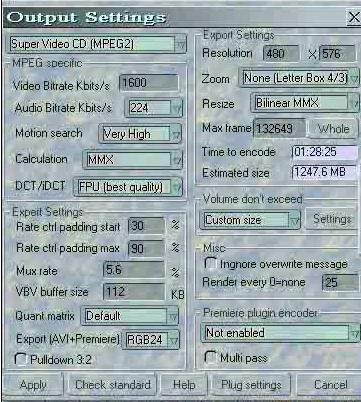
Task: Click the Whole button next to Max frame
Action: pos(333,129)
